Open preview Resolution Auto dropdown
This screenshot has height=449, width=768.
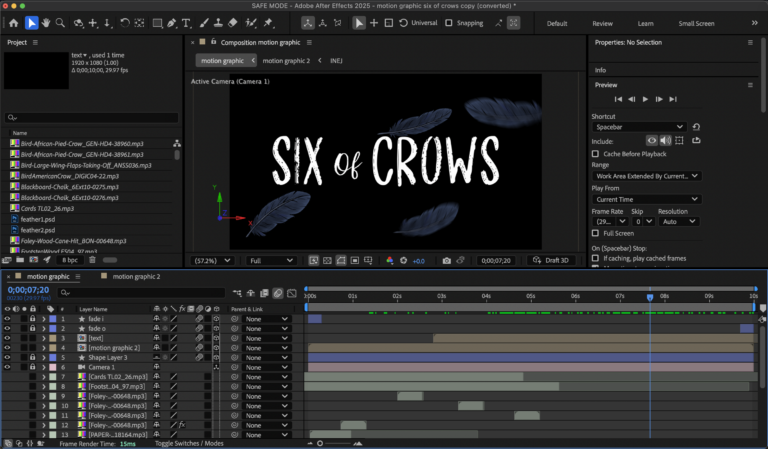point(678,221)
